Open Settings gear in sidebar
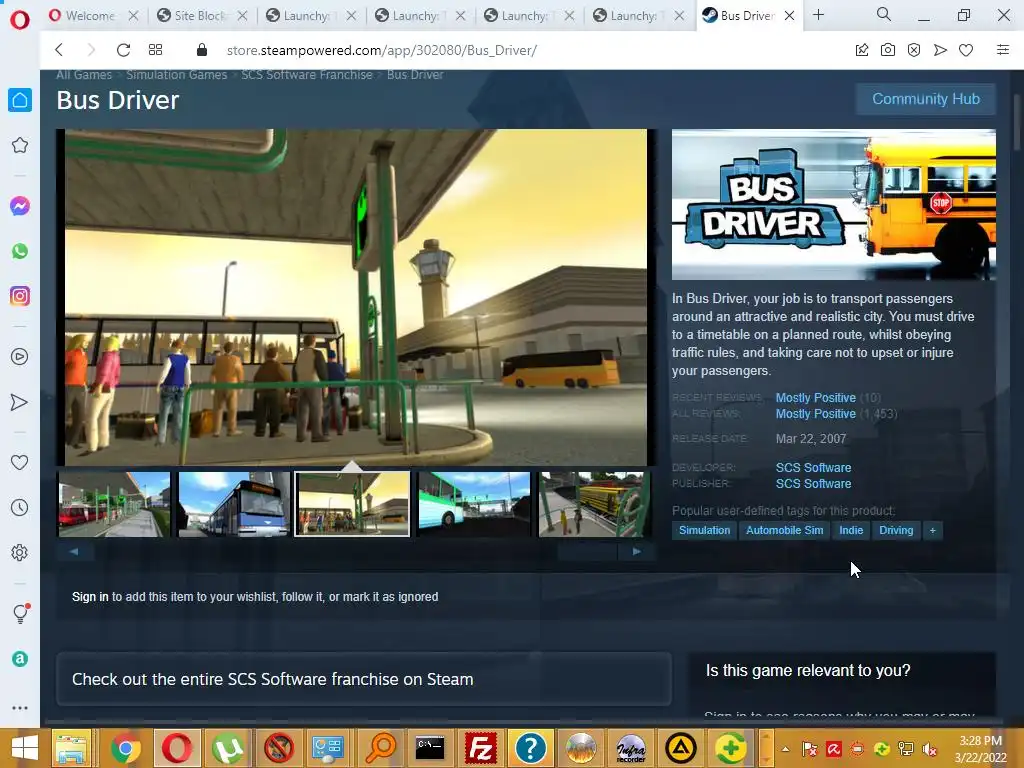This screenshot has height=768, width=1024. click(x=20, y=552)
